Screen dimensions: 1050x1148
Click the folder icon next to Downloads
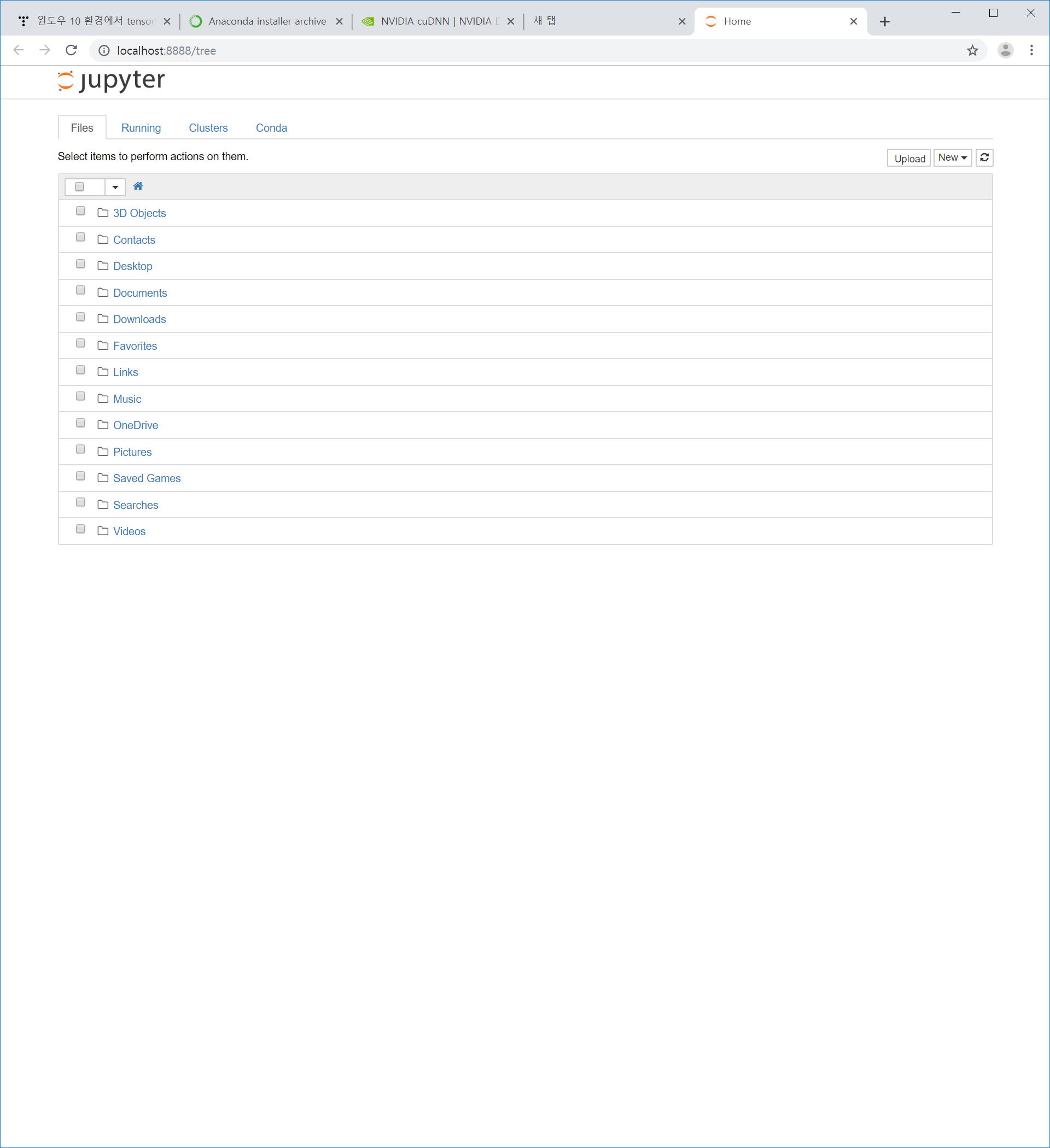pyautogui.click(x=103, y=319)
